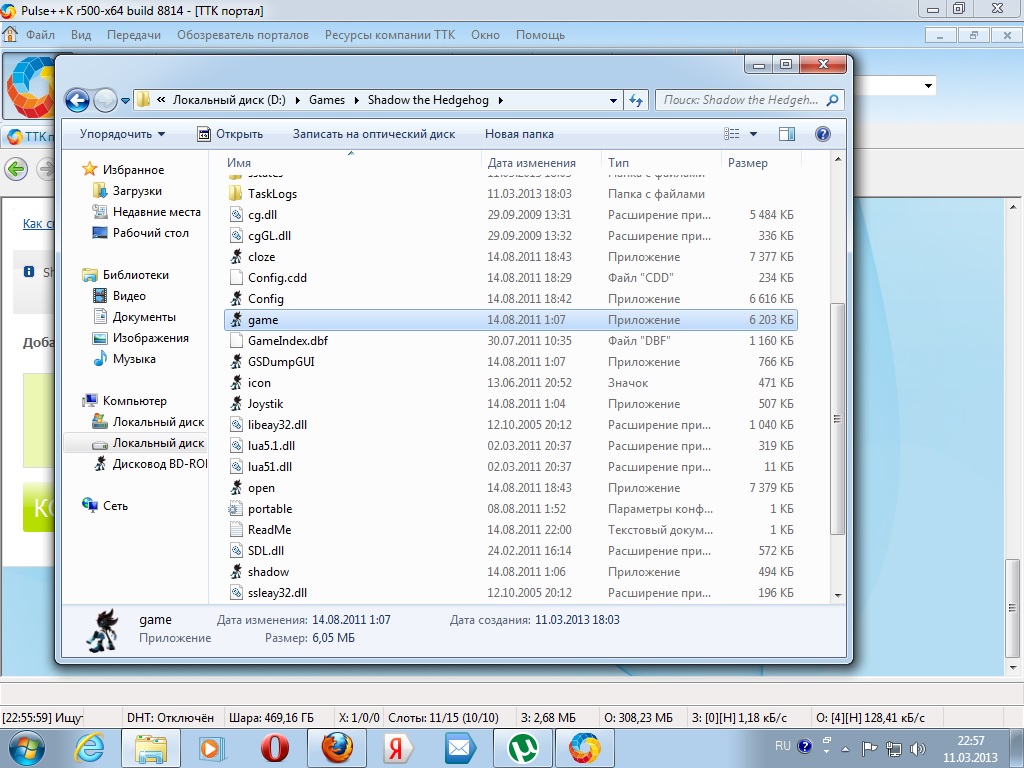Open the Передачи menu
The image size is (1024, 768).
click(x=134, y=35)
